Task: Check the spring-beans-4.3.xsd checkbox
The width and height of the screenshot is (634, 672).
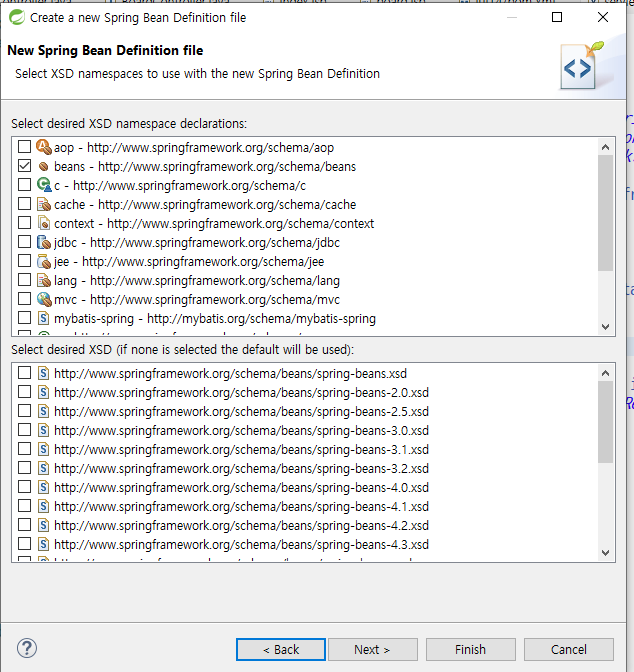Action: 24,543
